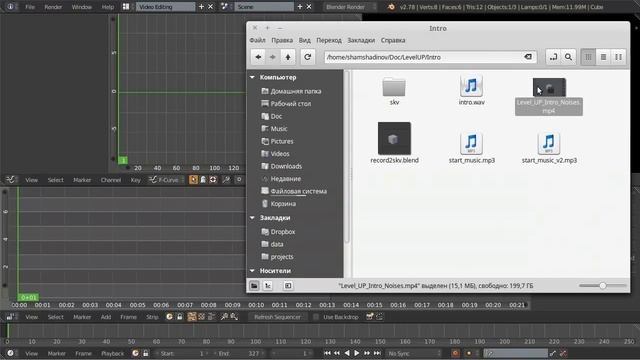The image size is (640, 360).
Task: Go forward in the Intro file manager
Action: (x=273, y=57)
